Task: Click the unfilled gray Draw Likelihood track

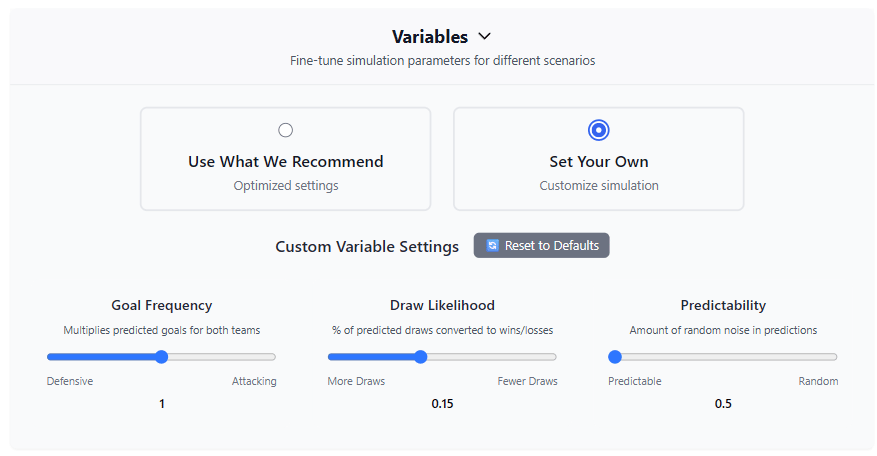Action: coord(490,357)
